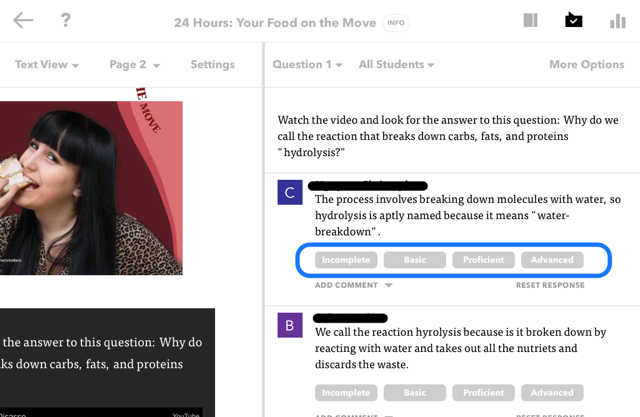Expand the Question 1 selector
This screenshot has width=640, height=417.
click(x=307, y=64)
